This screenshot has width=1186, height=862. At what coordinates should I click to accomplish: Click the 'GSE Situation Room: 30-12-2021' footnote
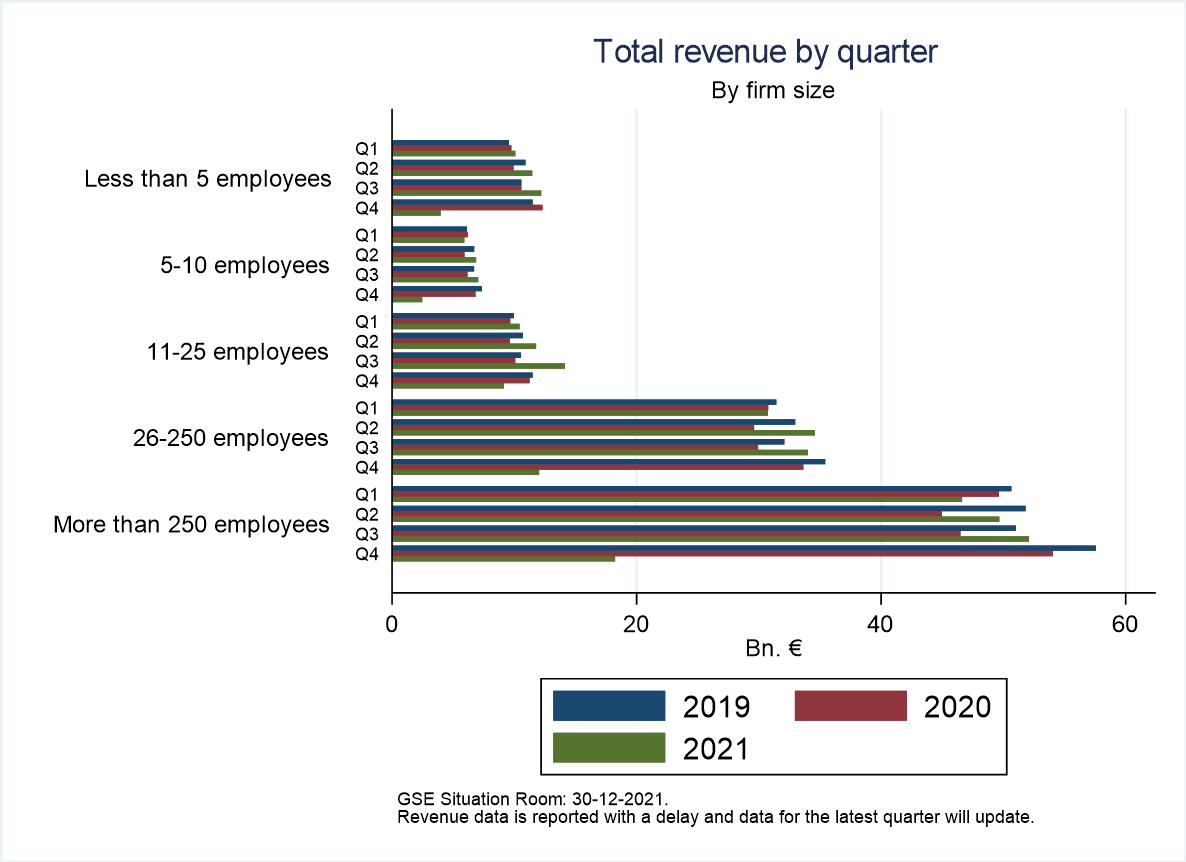[x=532, y=800]
